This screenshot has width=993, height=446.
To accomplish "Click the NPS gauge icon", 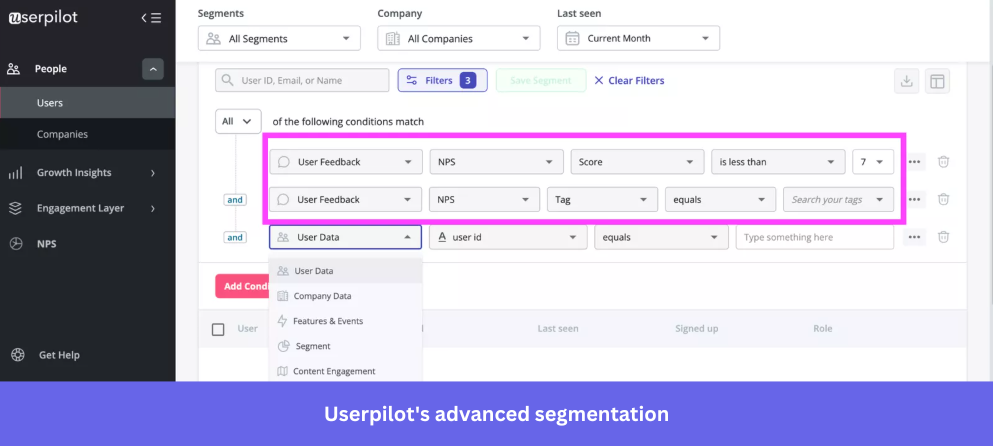I will pyautogui.click(x=15, y=243).
